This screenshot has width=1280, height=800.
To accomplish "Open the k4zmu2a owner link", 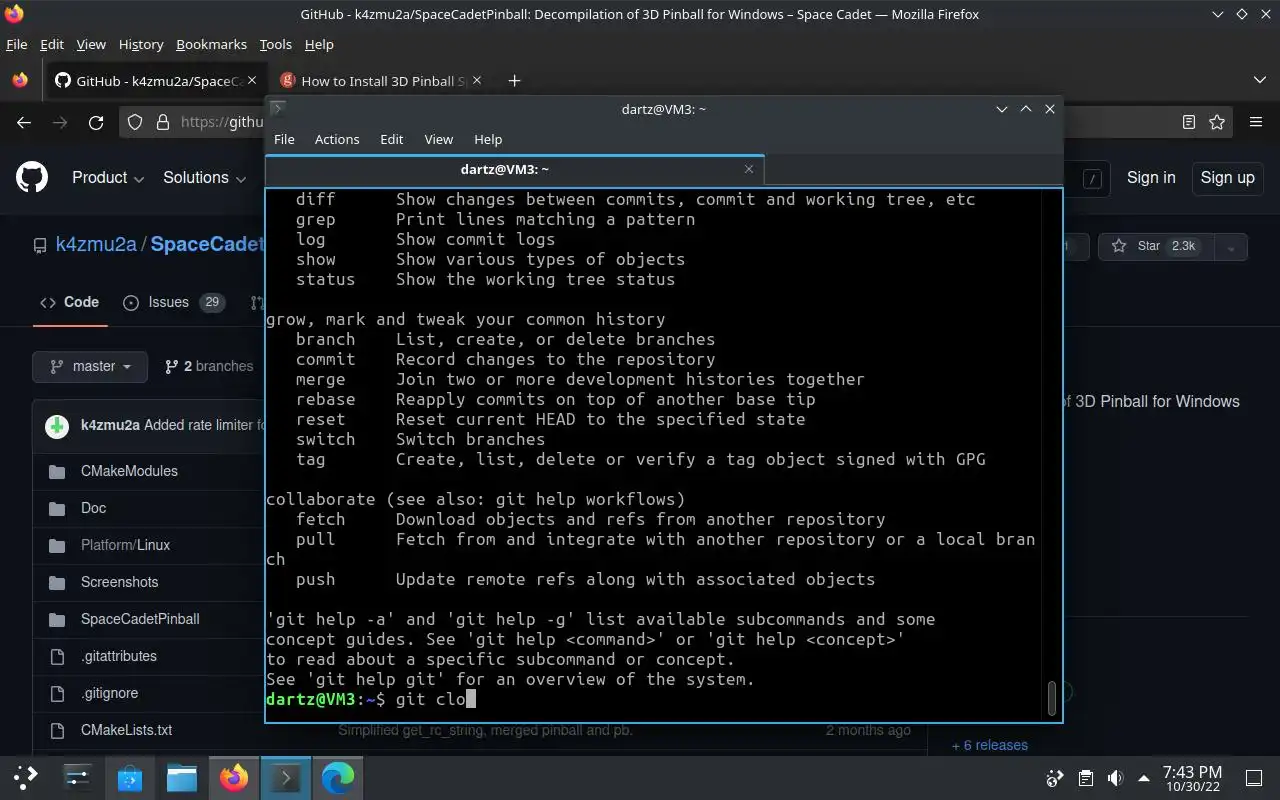I will click(96, 245).
